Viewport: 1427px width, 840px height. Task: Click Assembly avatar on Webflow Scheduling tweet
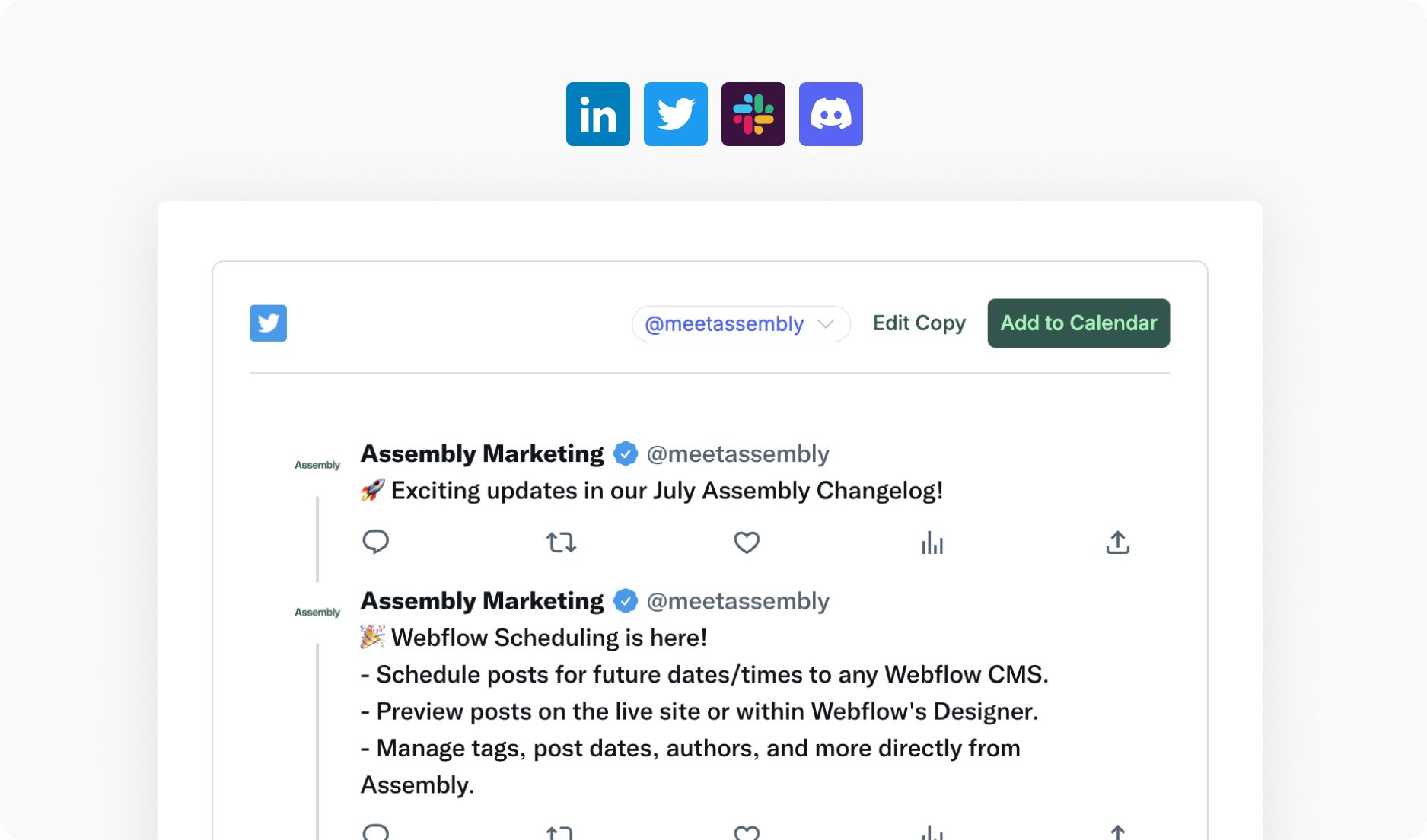(317, 612)
